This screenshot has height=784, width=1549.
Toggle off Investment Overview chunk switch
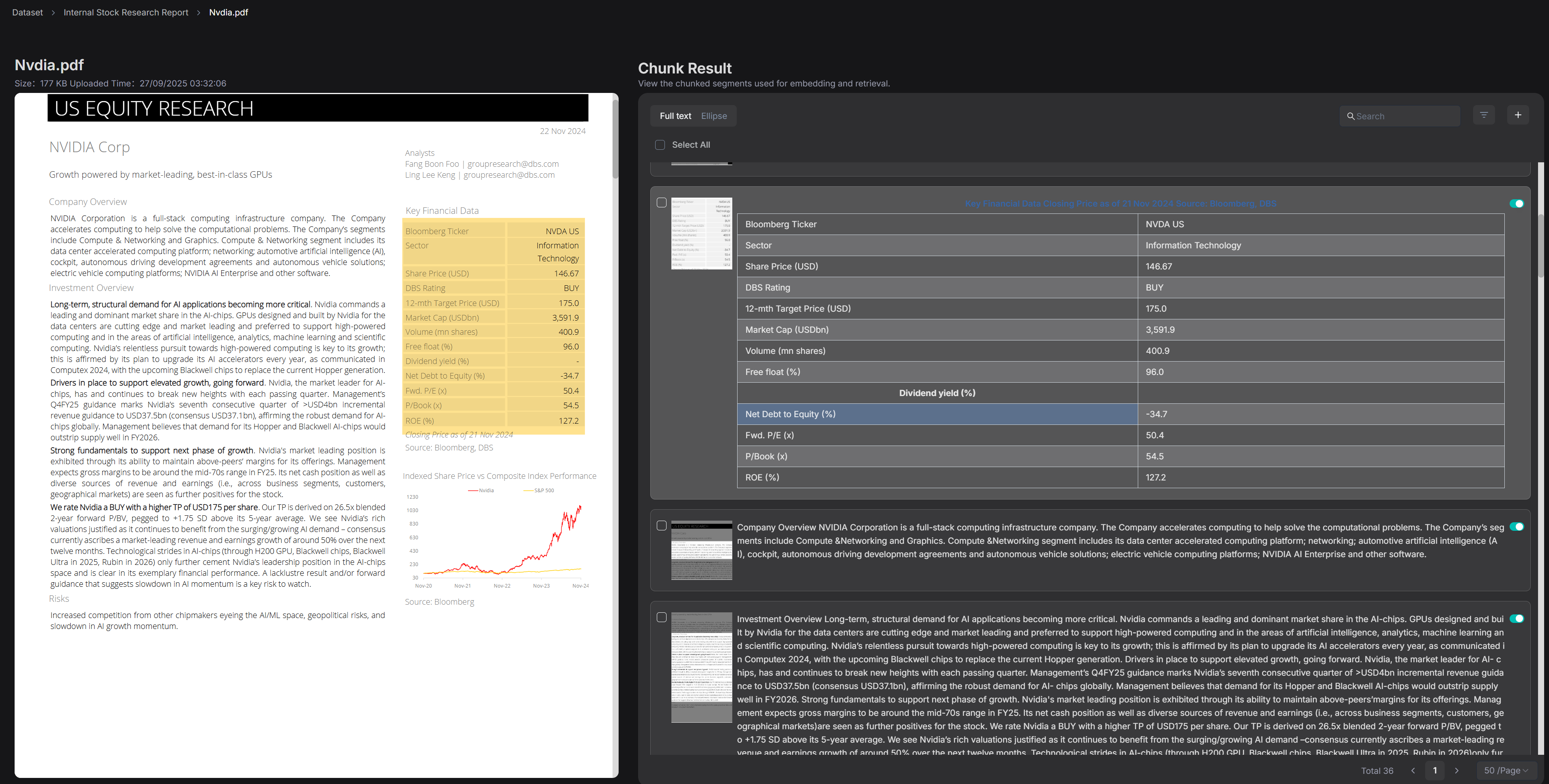coord(1516,619)
